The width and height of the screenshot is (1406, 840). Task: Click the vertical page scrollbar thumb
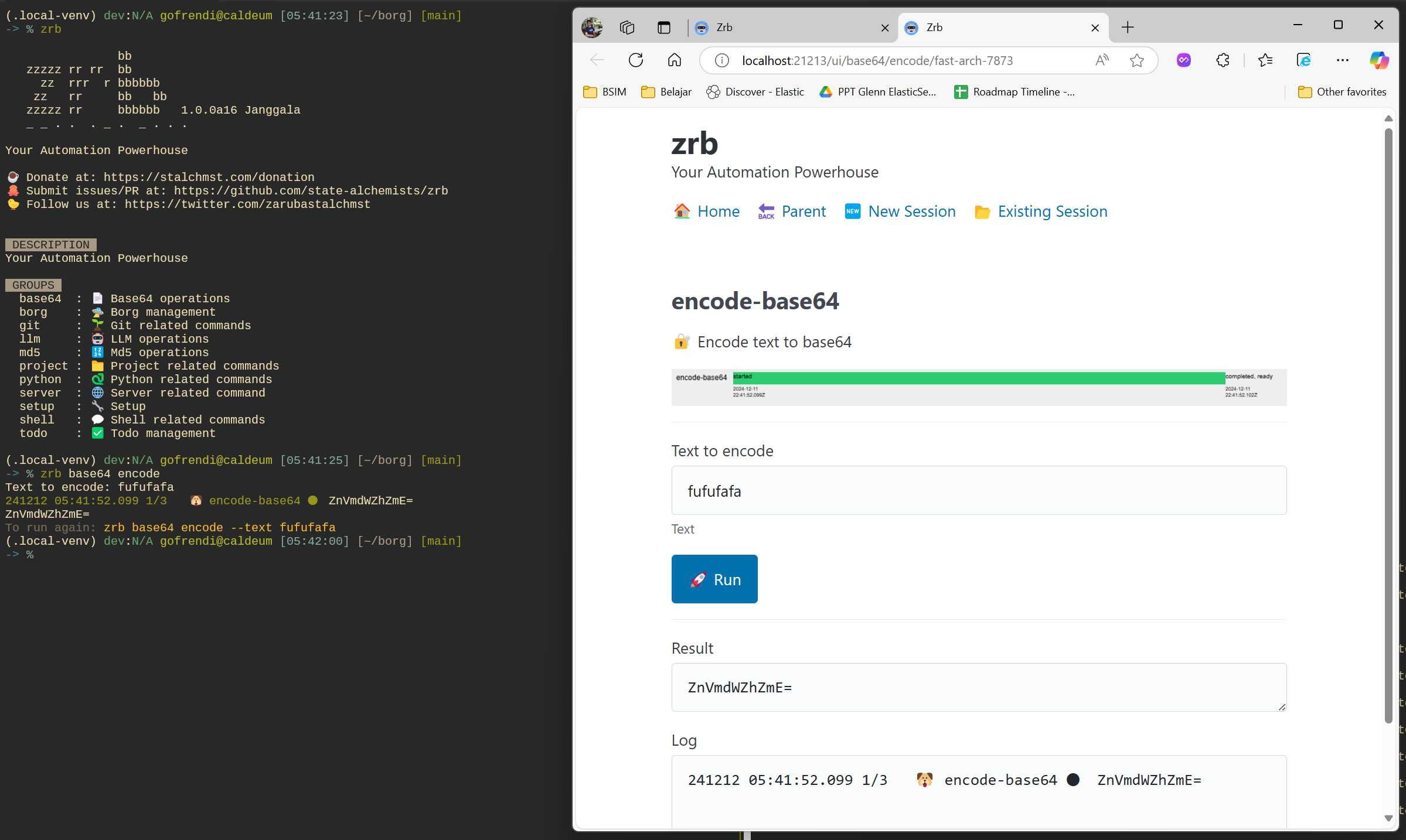pos(1388,425)
